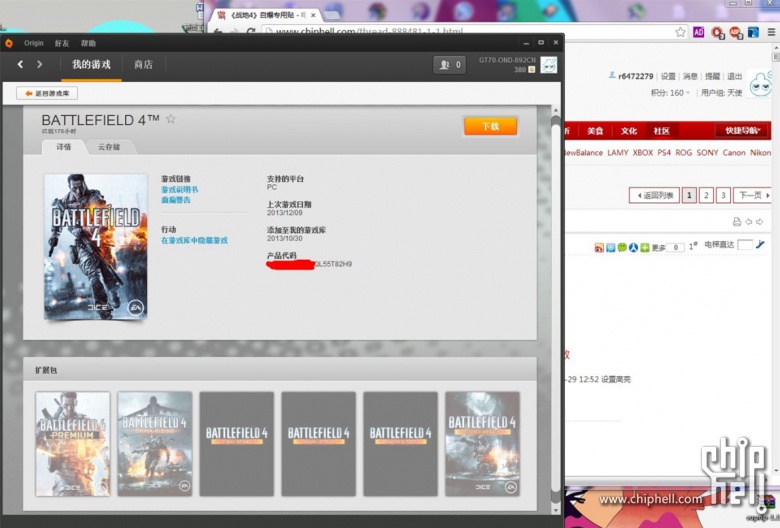This screenshot has height=528, width=780.
Task: Click the printer icon on forum page
Action: [x=737, y=222]
